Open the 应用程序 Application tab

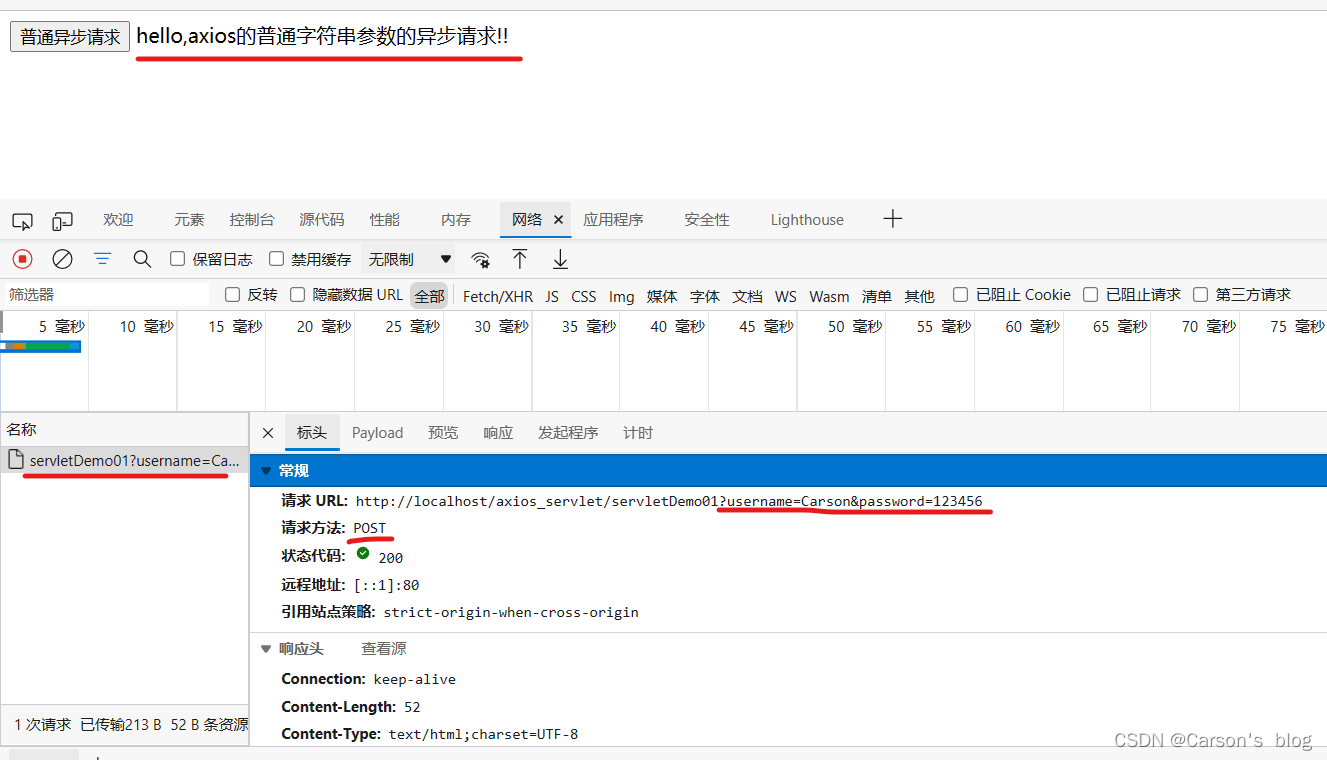[613, 220]
